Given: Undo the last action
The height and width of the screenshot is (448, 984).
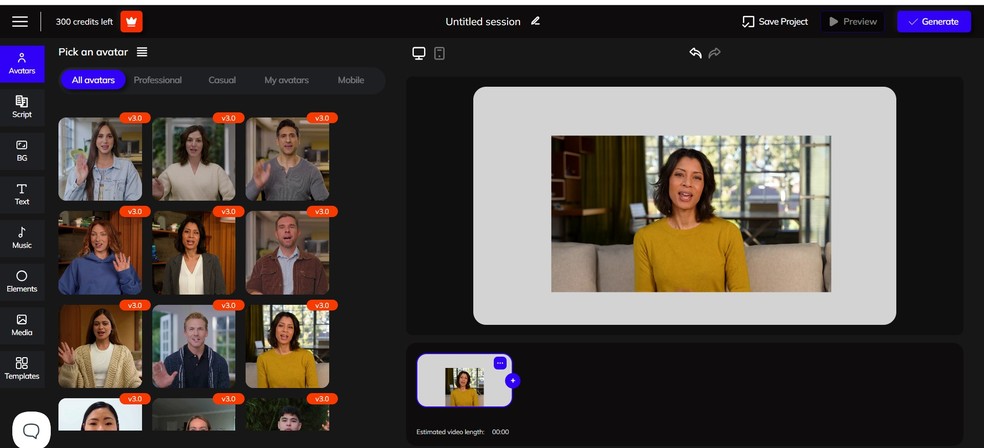Looking at the screenshot, I should pyautogui.click(x=695, y=53).
